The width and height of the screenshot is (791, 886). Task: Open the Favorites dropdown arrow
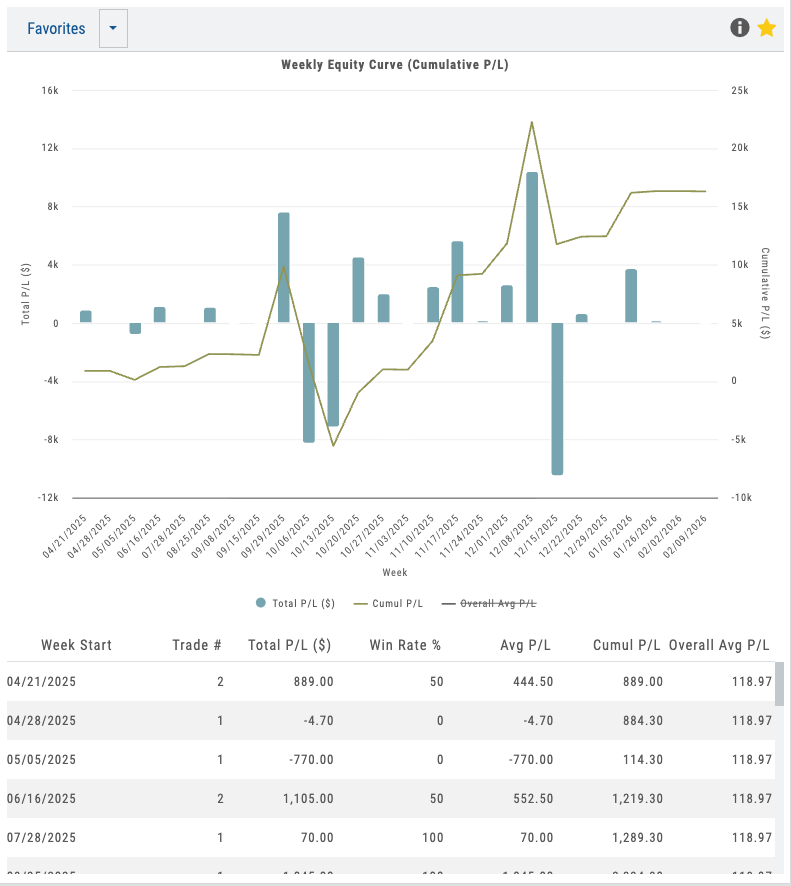[113, 29]
